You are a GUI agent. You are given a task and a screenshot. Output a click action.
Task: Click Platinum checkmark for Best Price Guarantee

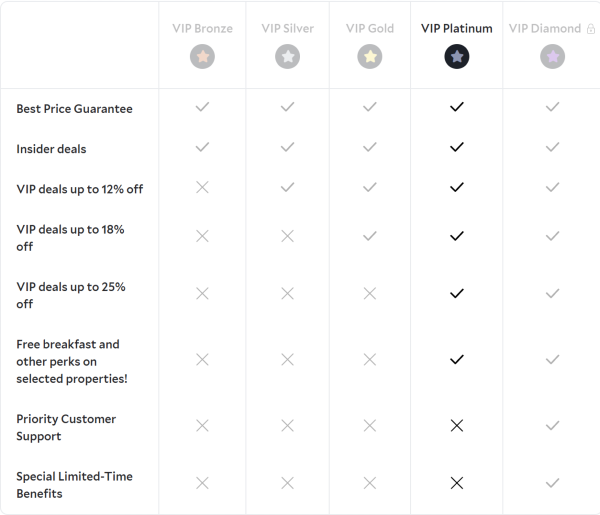coord(457,107)
